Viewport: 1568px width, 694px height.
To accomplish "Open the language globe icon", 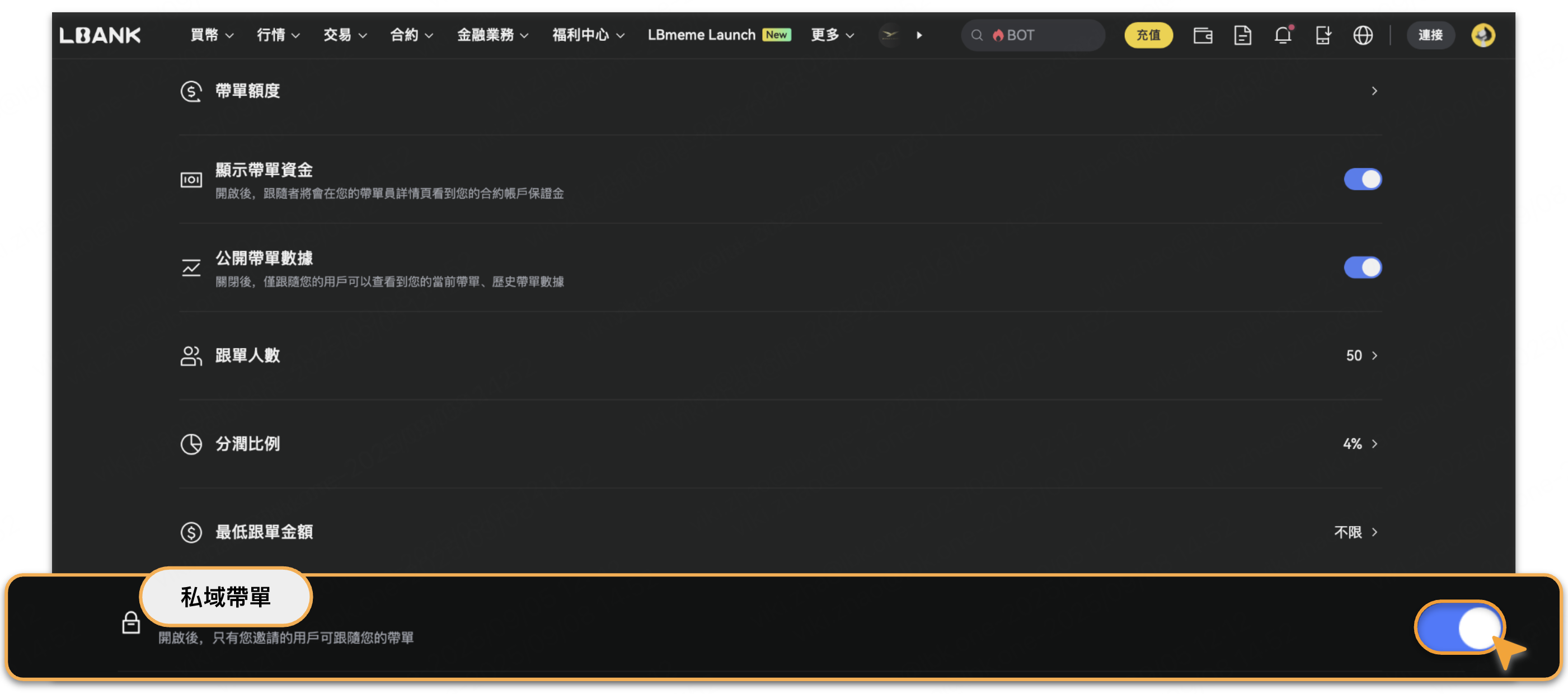I will (1363, 35).
